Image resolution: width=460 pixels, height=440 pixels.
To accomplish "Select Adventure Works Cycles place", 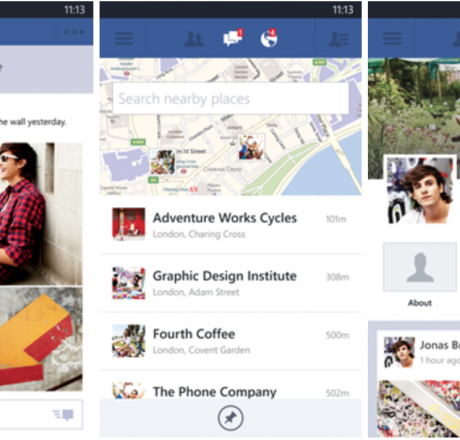I will (x=231, y=225).
